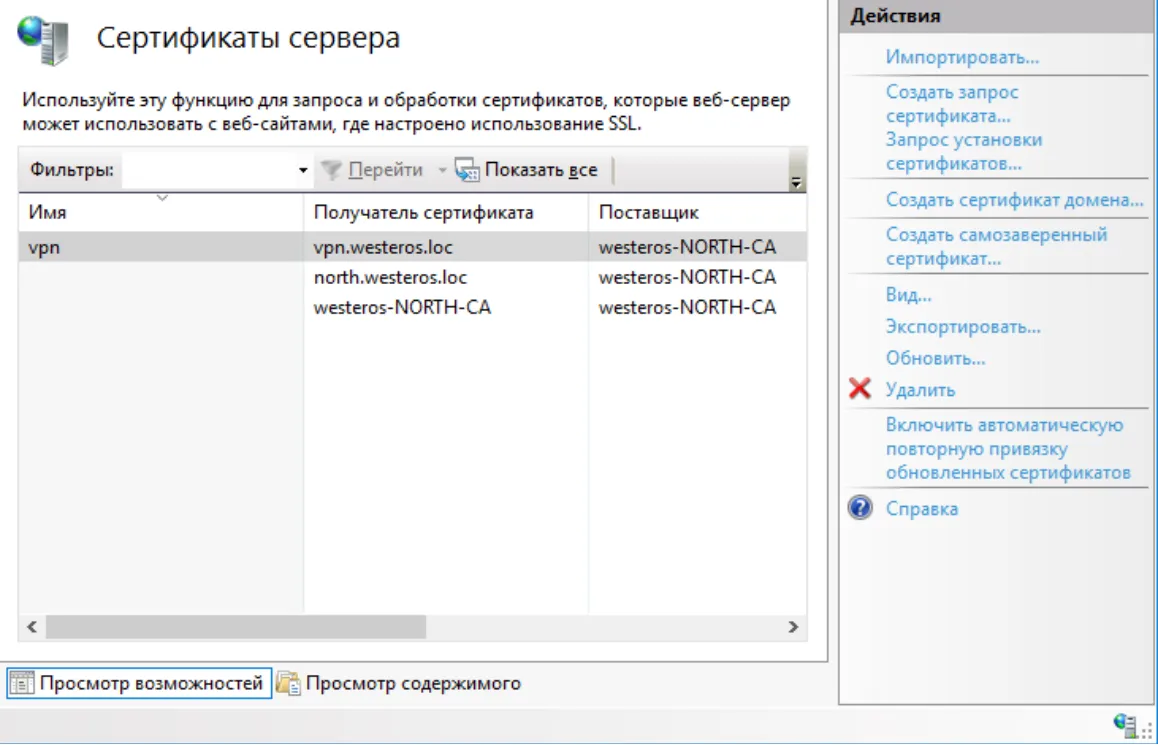Enable Включить автоматическую повторную привязку обновленных сертификатов

pyautogui.click(x=1008, y=448)
